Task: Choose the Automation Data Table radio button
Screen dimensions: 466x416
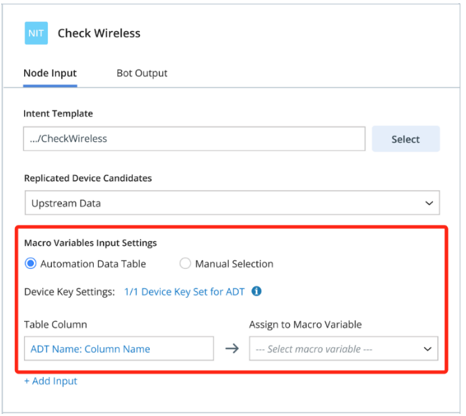Action: tap(31, 264)
